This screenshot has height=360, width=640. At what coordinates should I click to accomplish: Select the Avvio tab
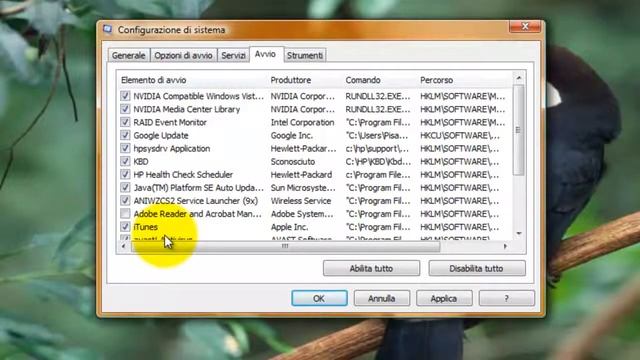(x=265, y=54)
